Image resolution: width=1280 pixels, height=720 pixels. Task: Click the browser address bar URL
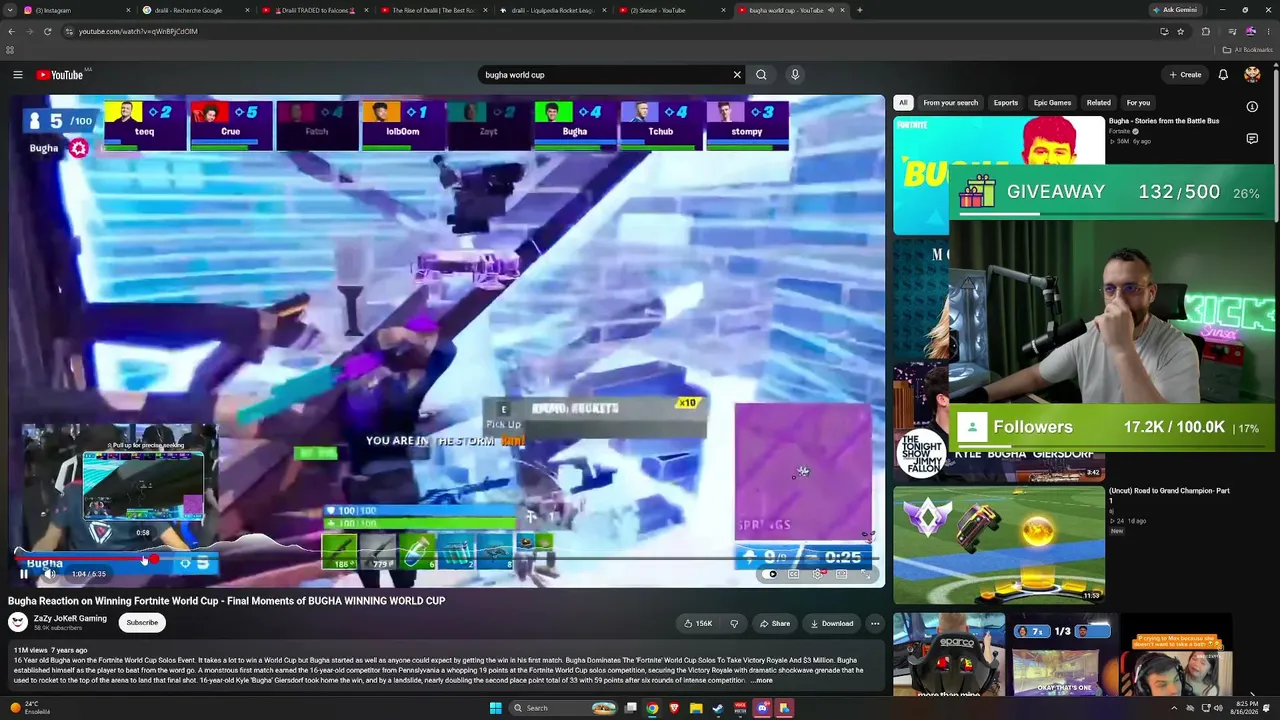tap(138, 31)
